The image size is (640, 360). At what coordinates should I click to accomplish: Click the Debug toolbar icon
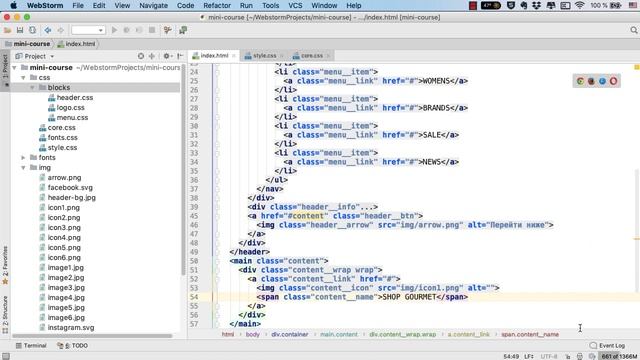point(127,30)
